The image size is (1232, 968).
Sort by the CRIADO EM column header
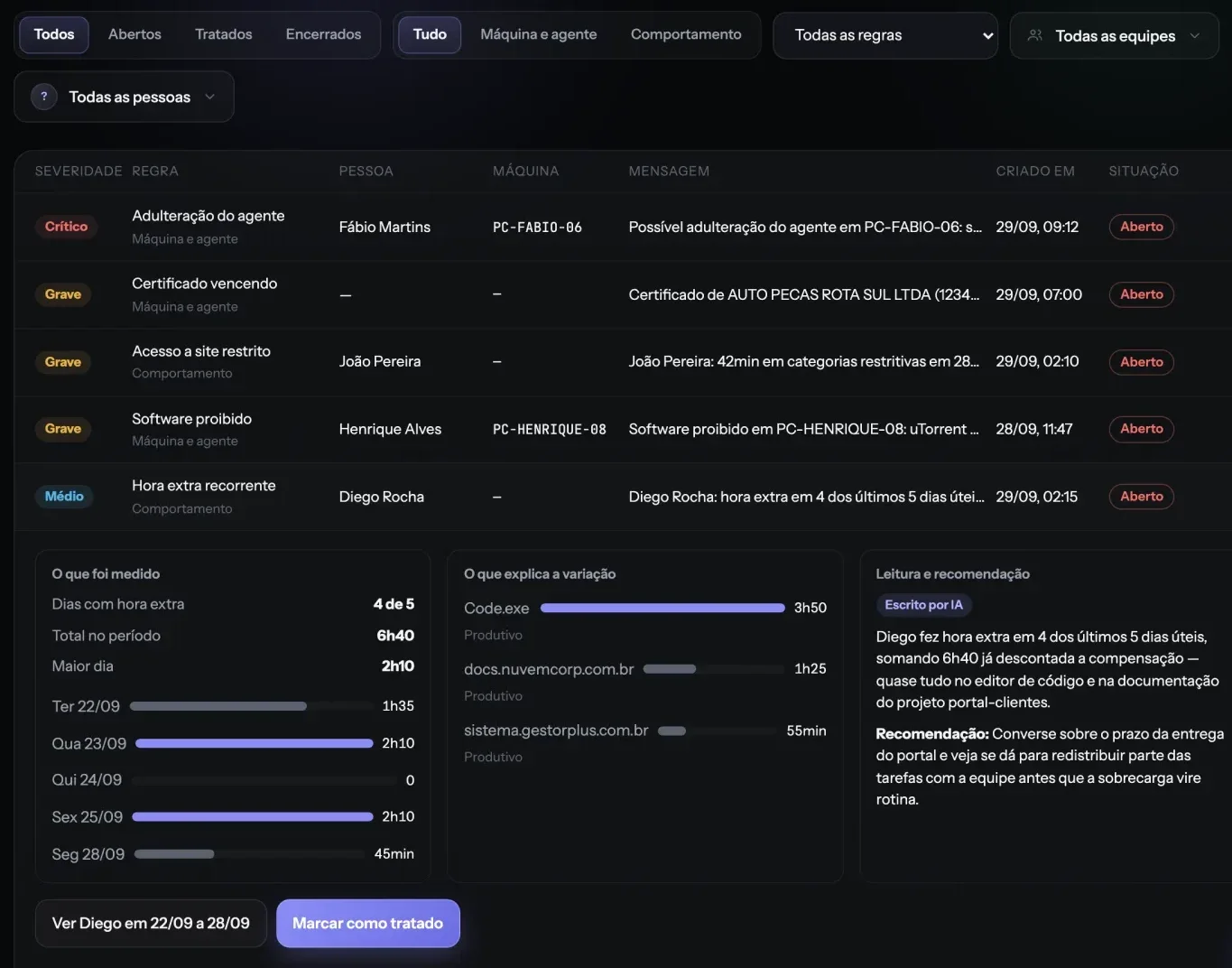(1035, 171)
